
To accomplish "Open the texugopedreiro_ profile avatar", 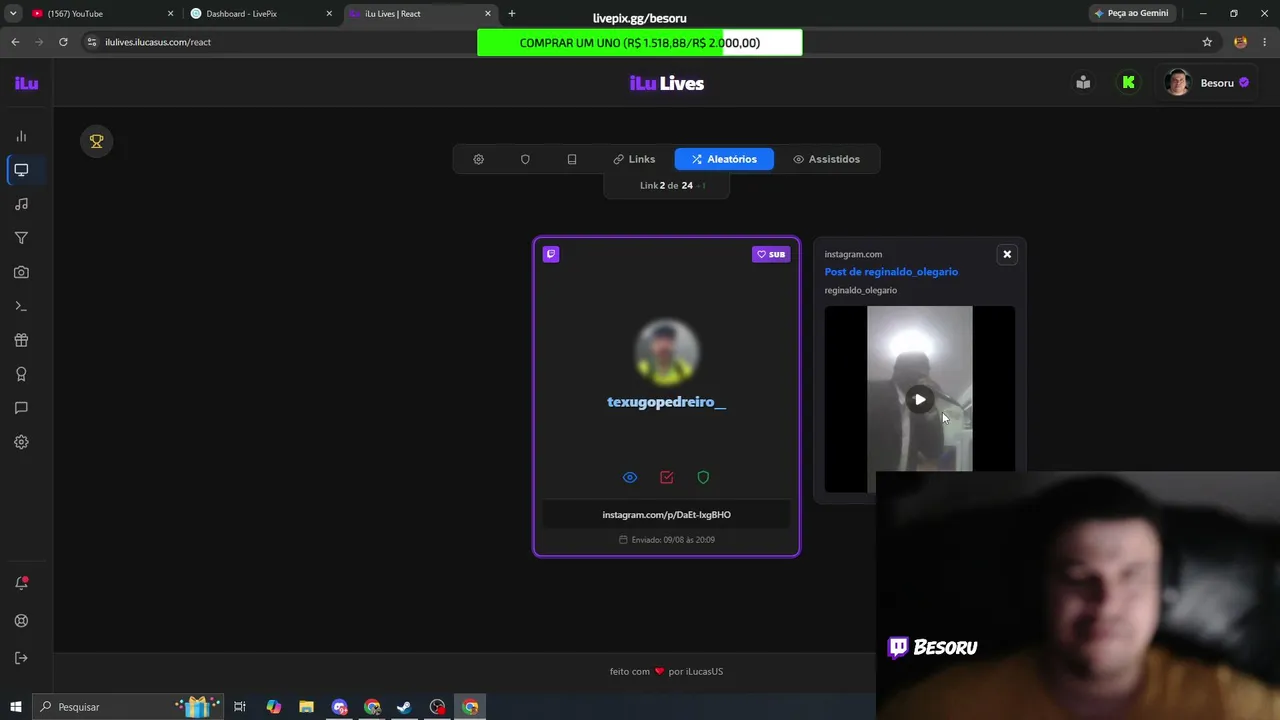I will [667, 352].
